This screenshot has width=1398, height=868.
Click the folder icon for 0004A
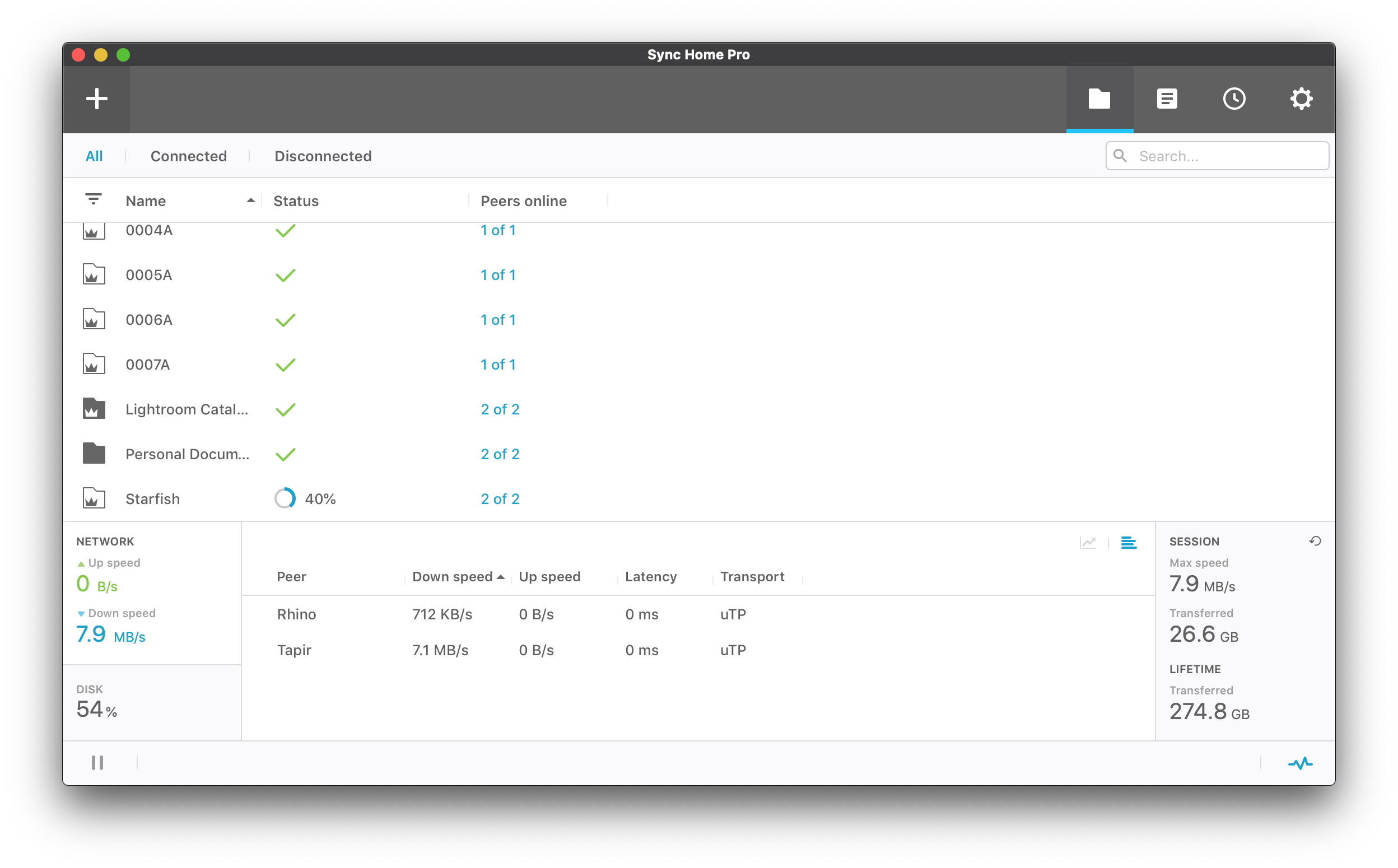coord(94,231)
